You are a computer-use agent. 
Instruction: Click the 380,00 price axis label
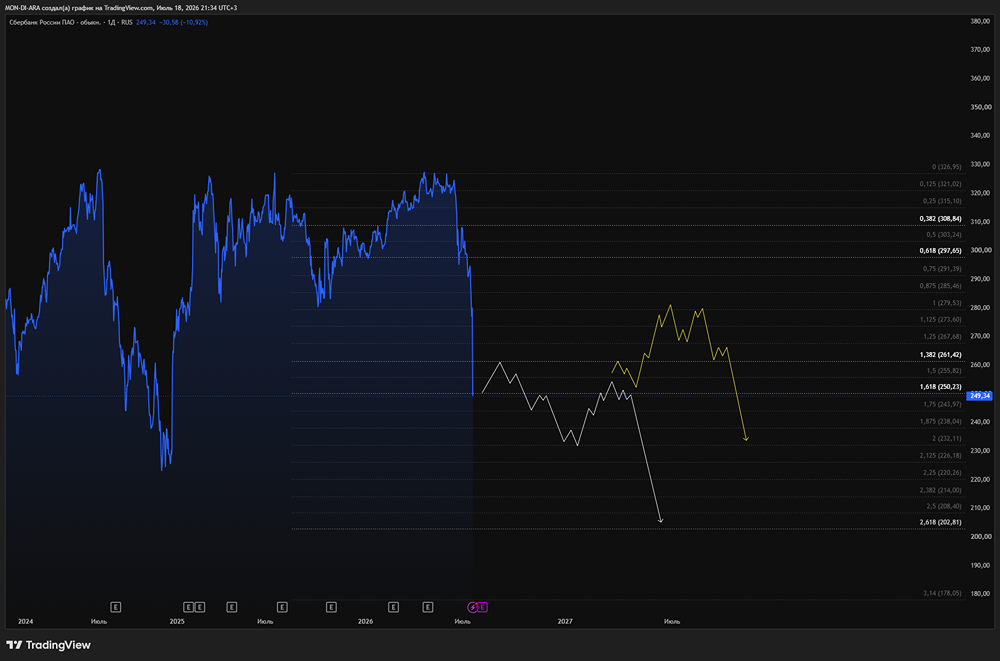pyautogui.click(x=980, y=21)
